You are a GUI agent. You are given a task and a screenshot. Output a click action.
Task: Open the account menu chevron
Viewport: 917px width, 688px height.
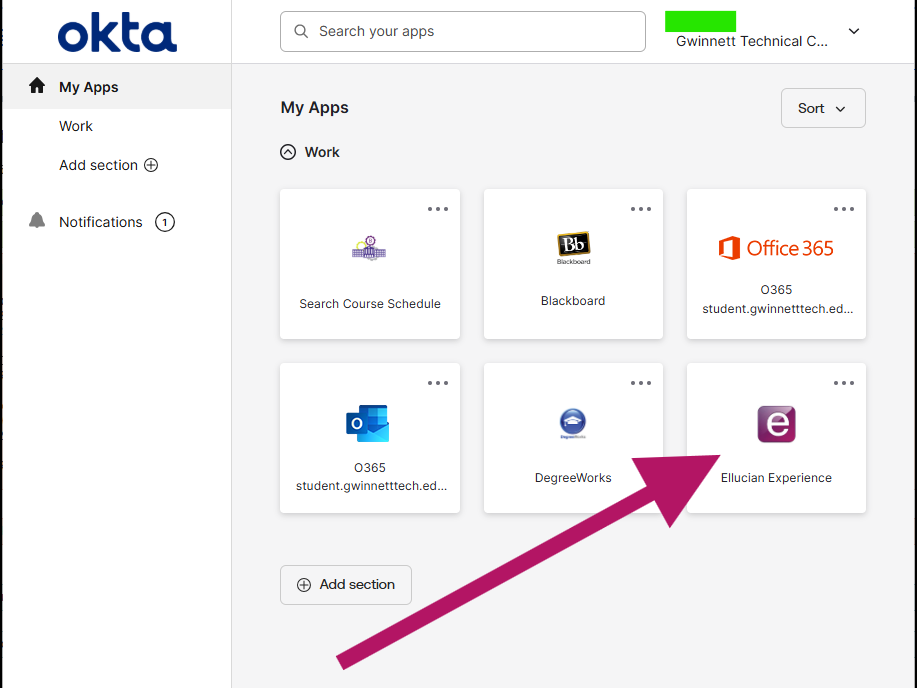coord(854,31)
